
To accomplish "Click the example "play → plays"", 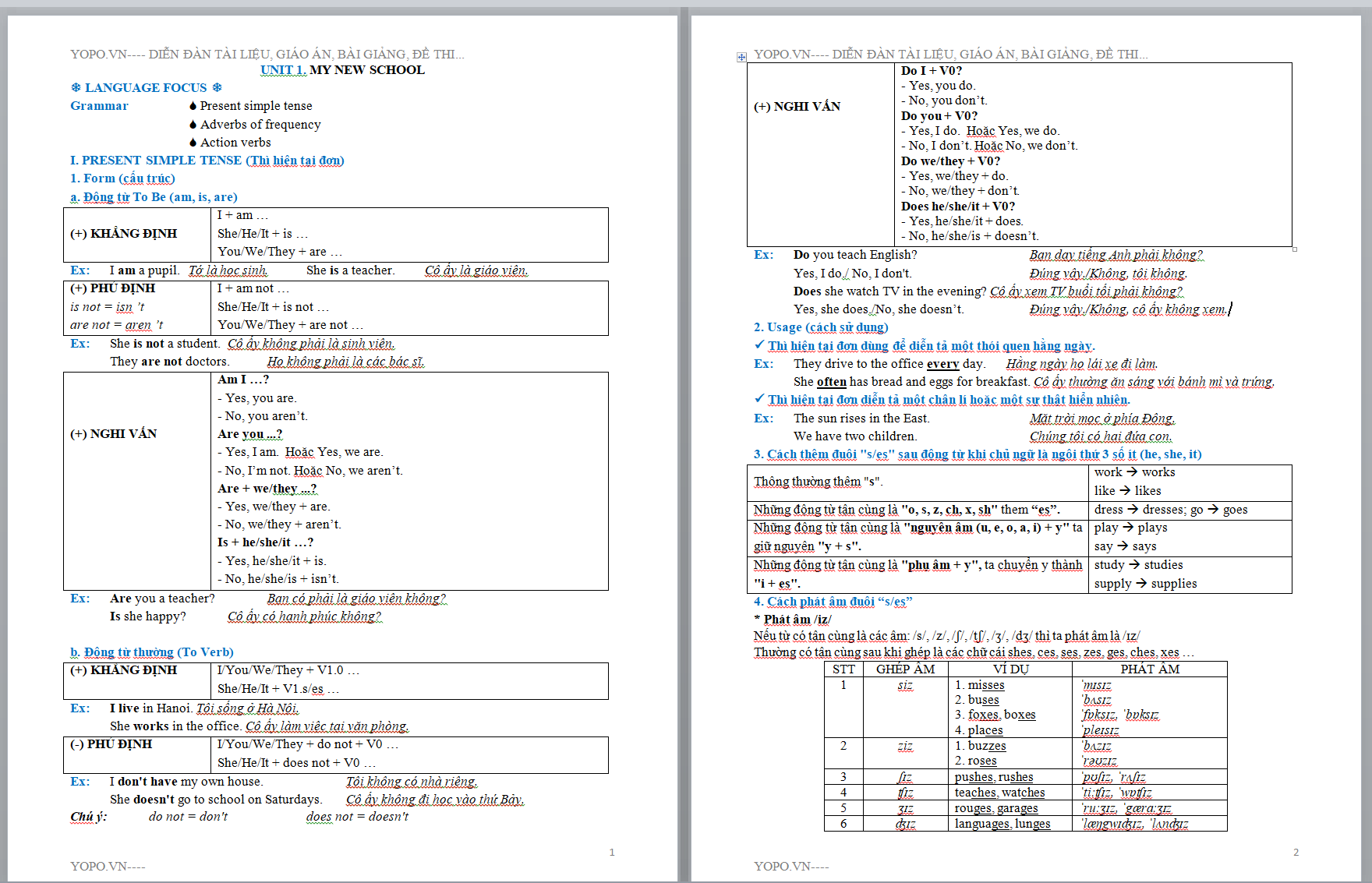I will coord(1130,528).
